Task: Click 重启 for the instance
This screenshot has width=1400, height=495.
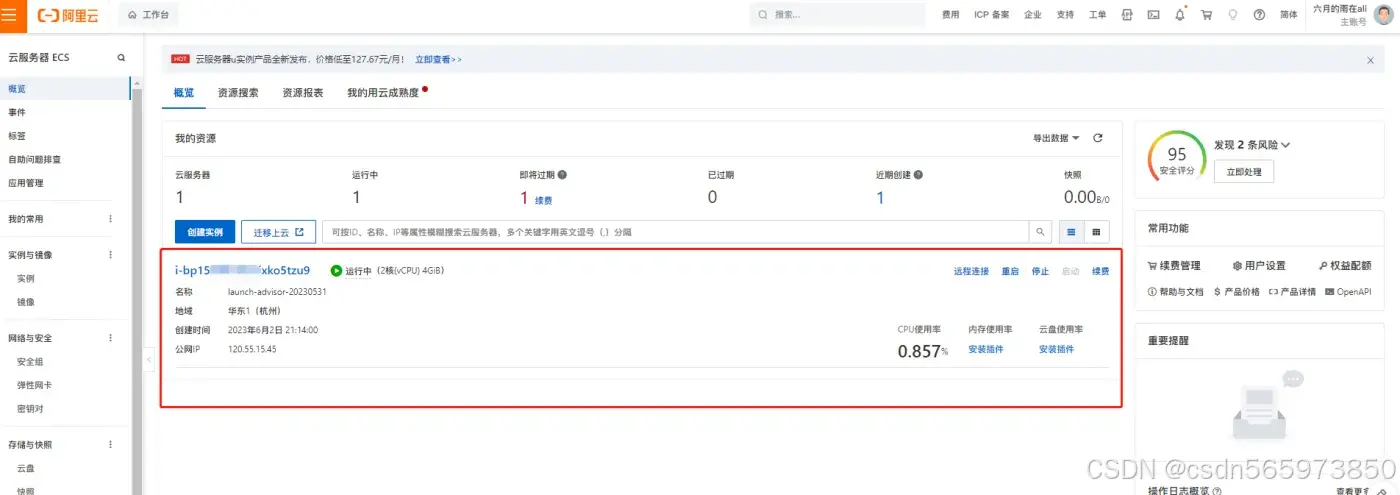Action: [1010, 271]
